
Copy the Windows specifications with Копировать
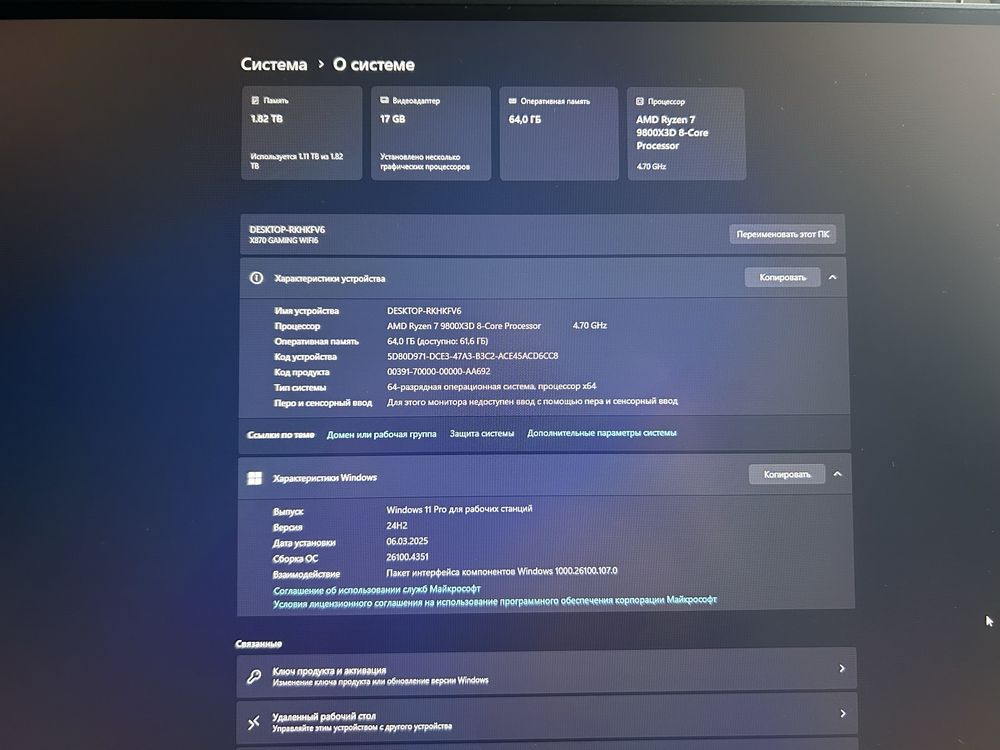pos(787,474)
